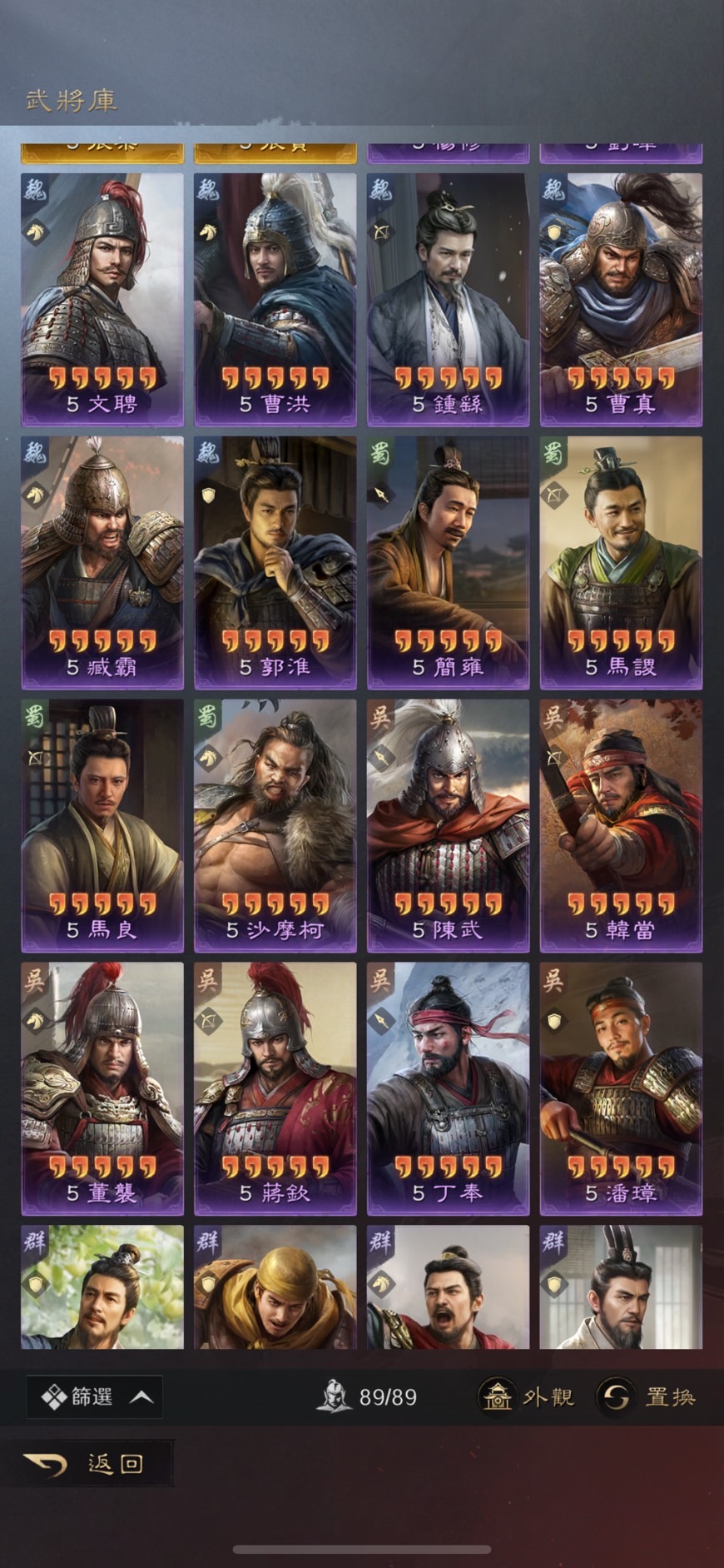Select the 沙摩柯 general card

coord(275,825)
